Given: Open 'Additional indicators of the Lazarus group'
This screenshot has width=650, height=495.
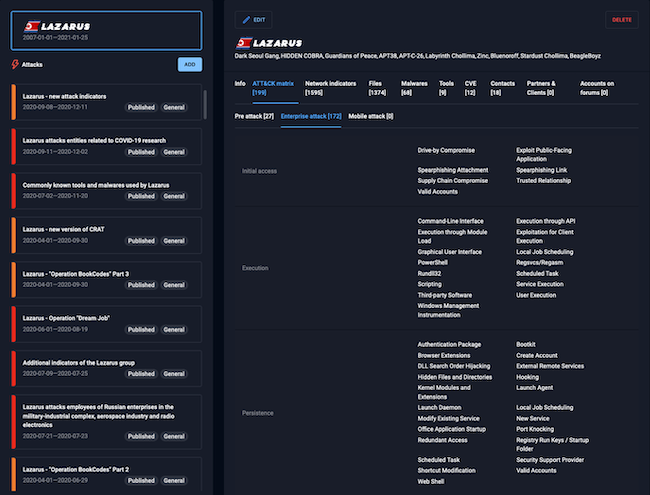Looking at the screenshot, I should [x=108, y=368].
